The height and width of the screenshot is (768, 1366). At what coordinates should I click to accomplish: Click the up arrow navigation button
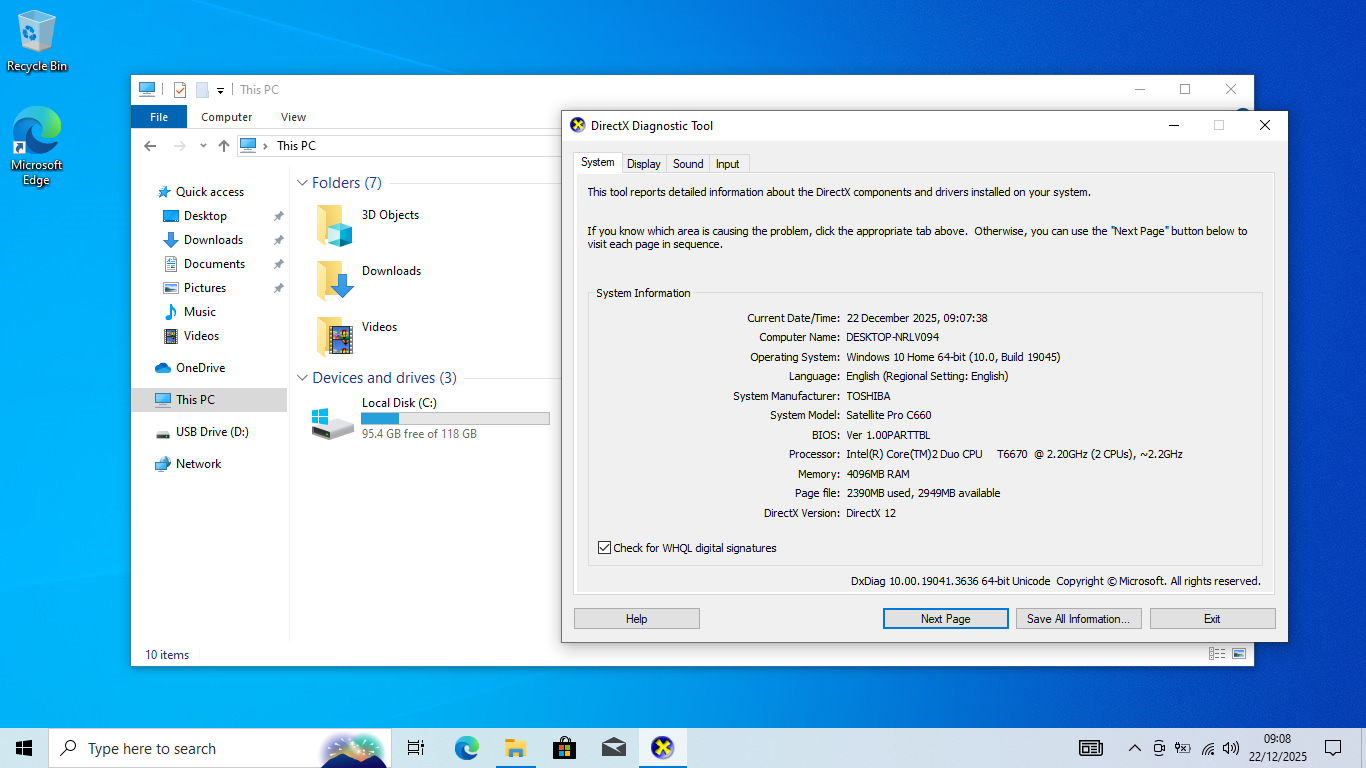pos(224,146)
